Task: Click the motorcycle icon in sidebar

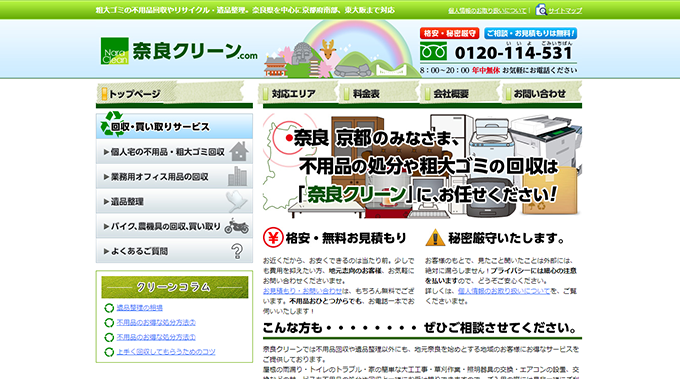Action: click(237, 226)
